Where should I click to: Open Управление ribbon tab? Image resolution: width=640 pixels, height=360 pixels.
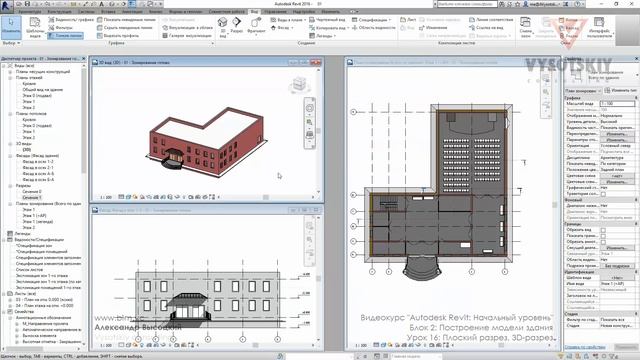pos(275,11)
